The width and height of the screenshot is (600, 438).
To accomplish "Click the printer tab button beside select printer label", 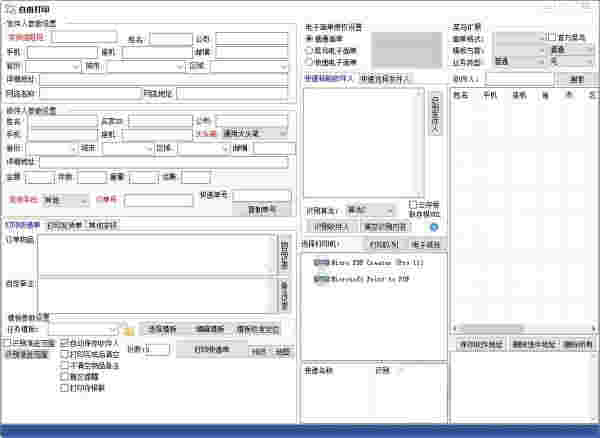I will click(384, 244).
